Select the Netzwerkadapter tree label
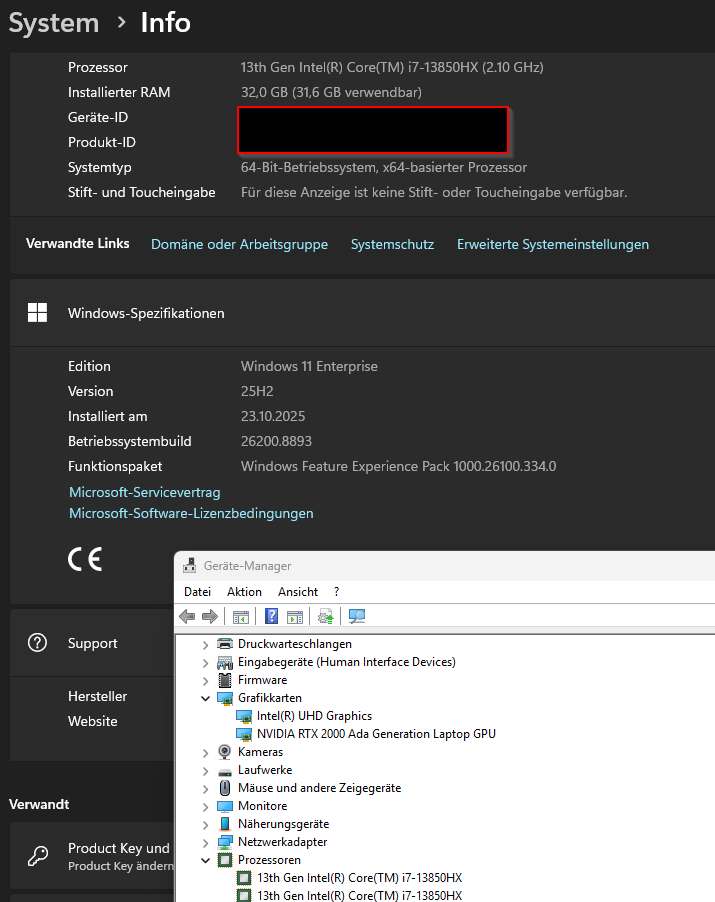Screen dimensions: 715x902 pyautogui.click(x=282, y=842)
